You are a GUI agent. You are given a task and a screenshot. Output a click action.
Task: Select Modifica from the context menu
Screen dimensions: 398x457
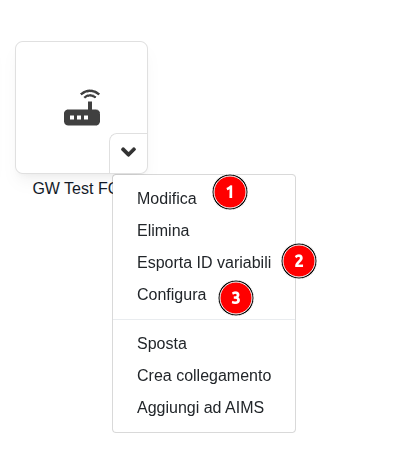167,198
